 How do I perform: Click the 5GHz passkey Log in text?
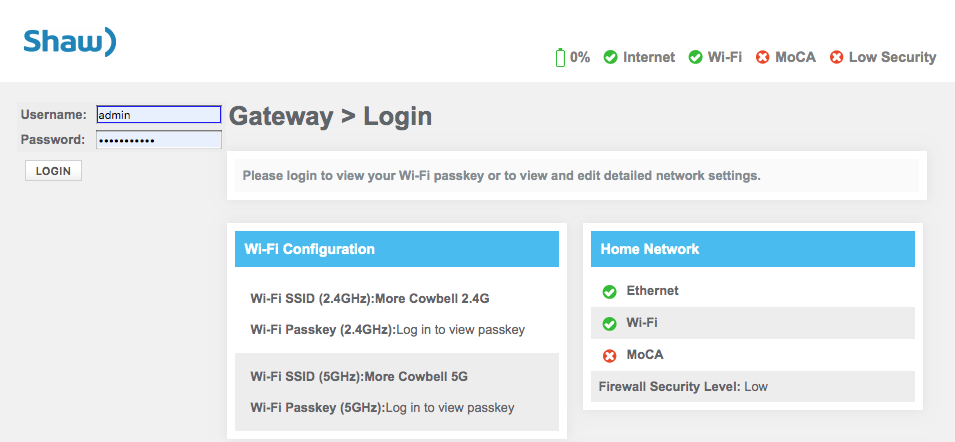450,408
